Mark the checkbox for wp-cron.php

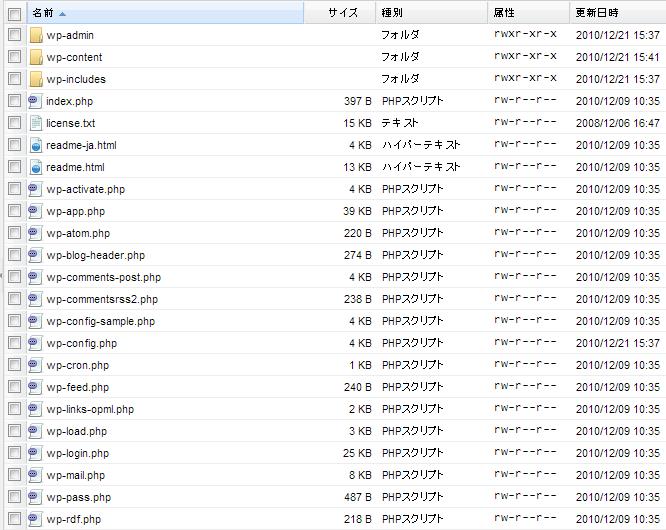[x=14, y=365]
